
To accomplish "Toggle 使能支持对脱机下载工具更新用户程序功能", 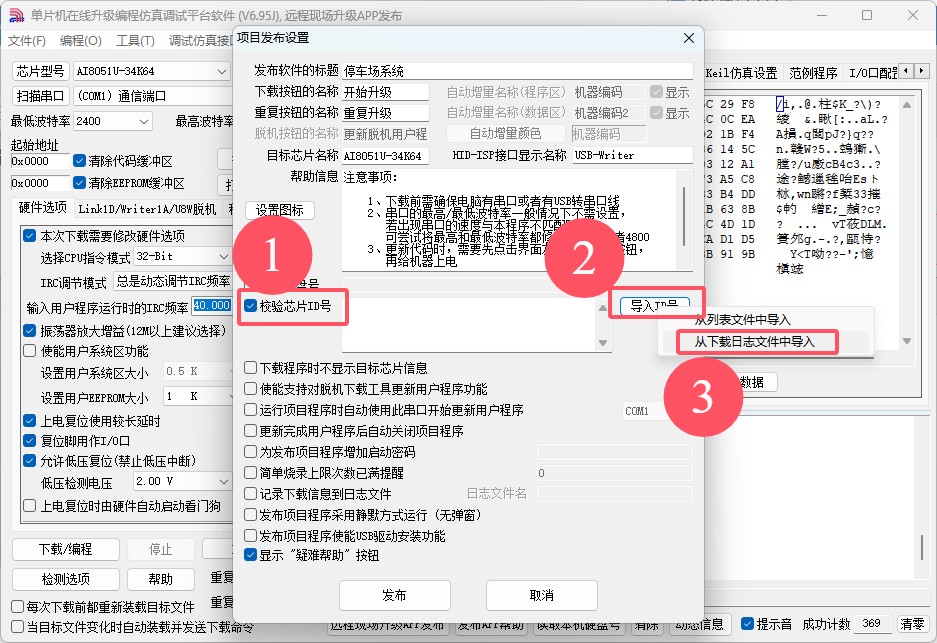I will click(250, 388).
